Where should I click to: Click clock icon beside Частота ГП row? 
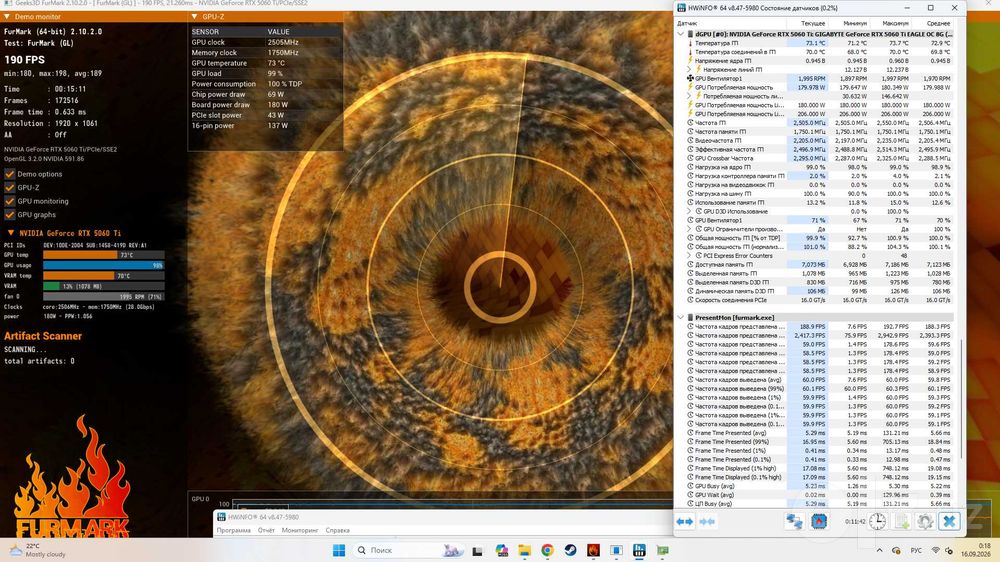click(x=690, y=122)
